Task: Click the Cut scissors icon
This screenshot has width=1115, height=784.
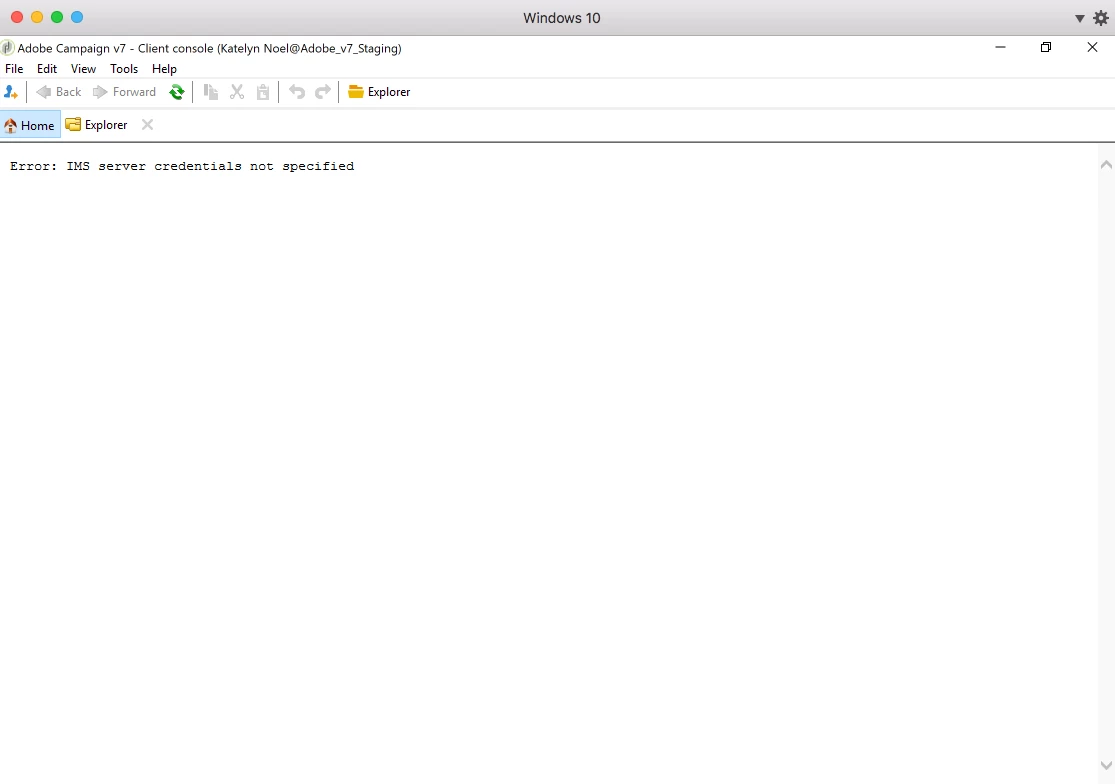Action: [x=237, y=92]
